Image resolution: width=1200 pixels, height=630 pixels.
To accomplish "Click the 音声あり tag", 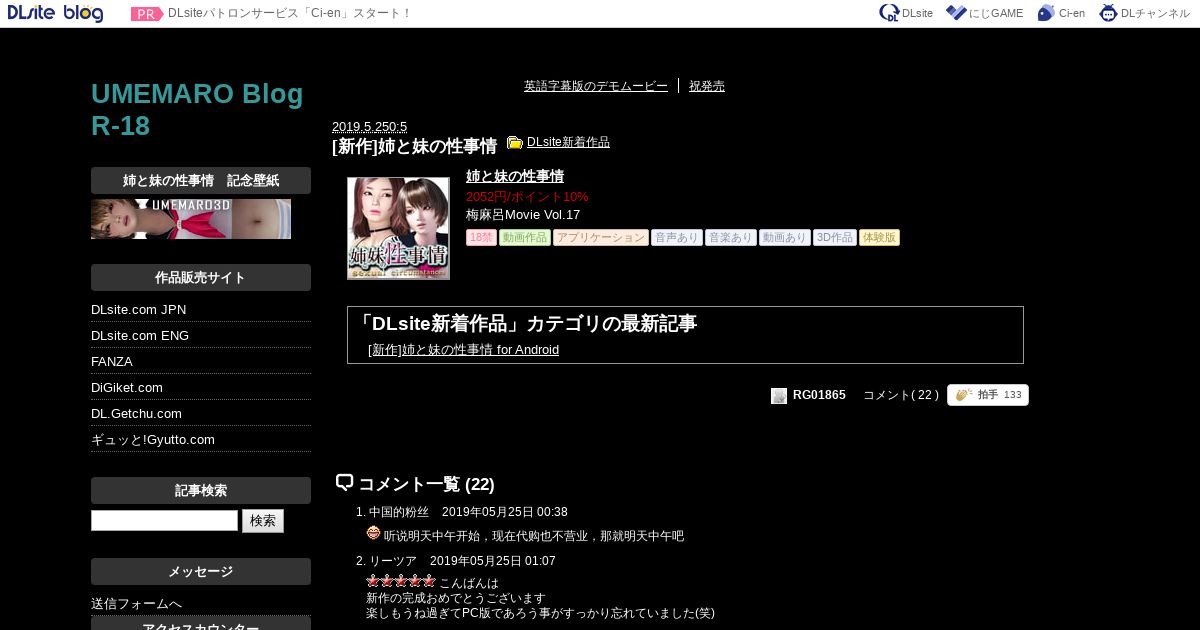I will click(677, 238).
